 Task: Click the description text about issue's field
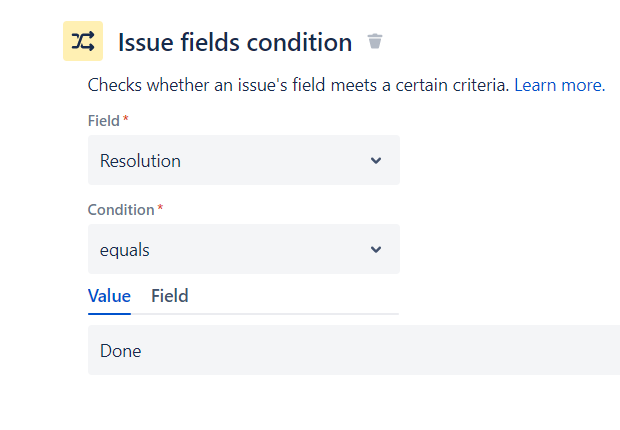(299, 85)
